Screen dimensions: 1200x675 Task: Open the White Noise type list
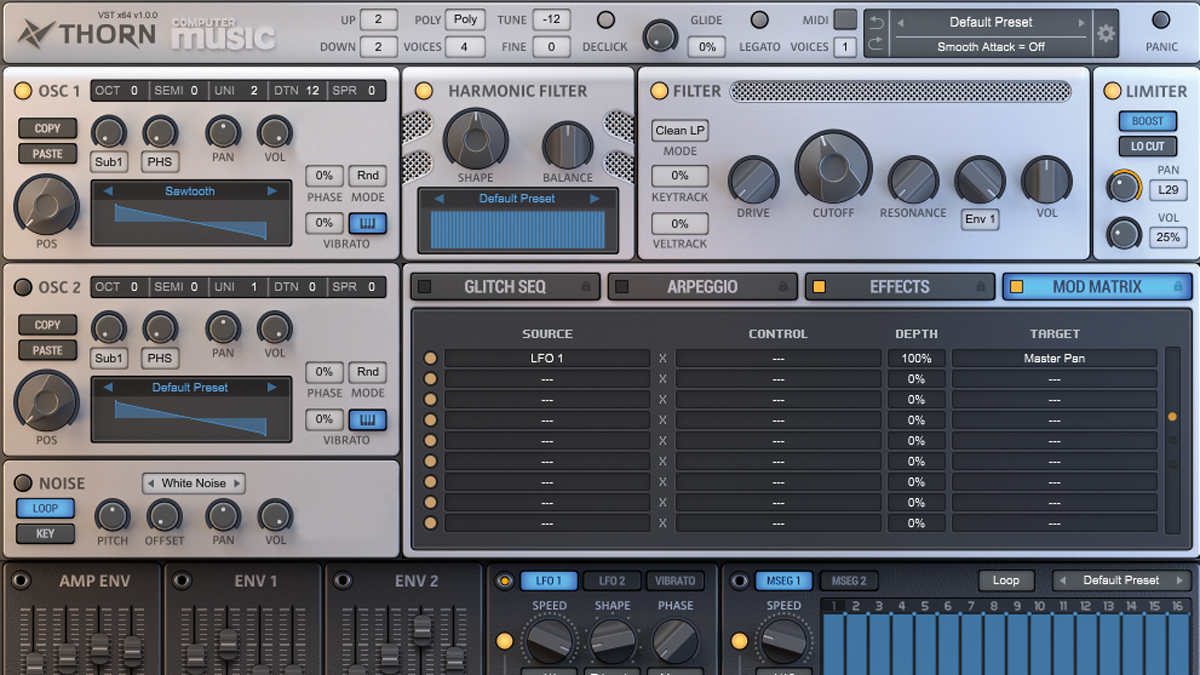coord(195,483)
